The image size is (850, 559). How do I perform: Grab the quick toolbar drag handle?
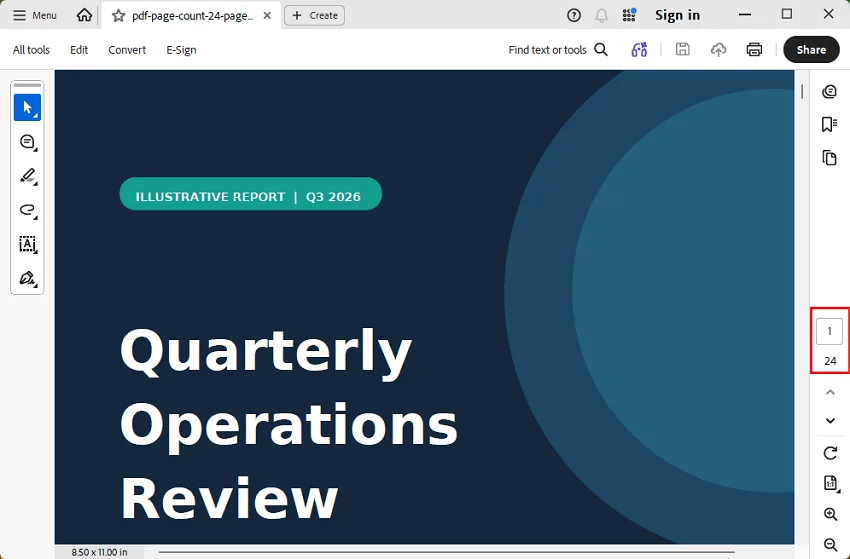tap(27, 85)
